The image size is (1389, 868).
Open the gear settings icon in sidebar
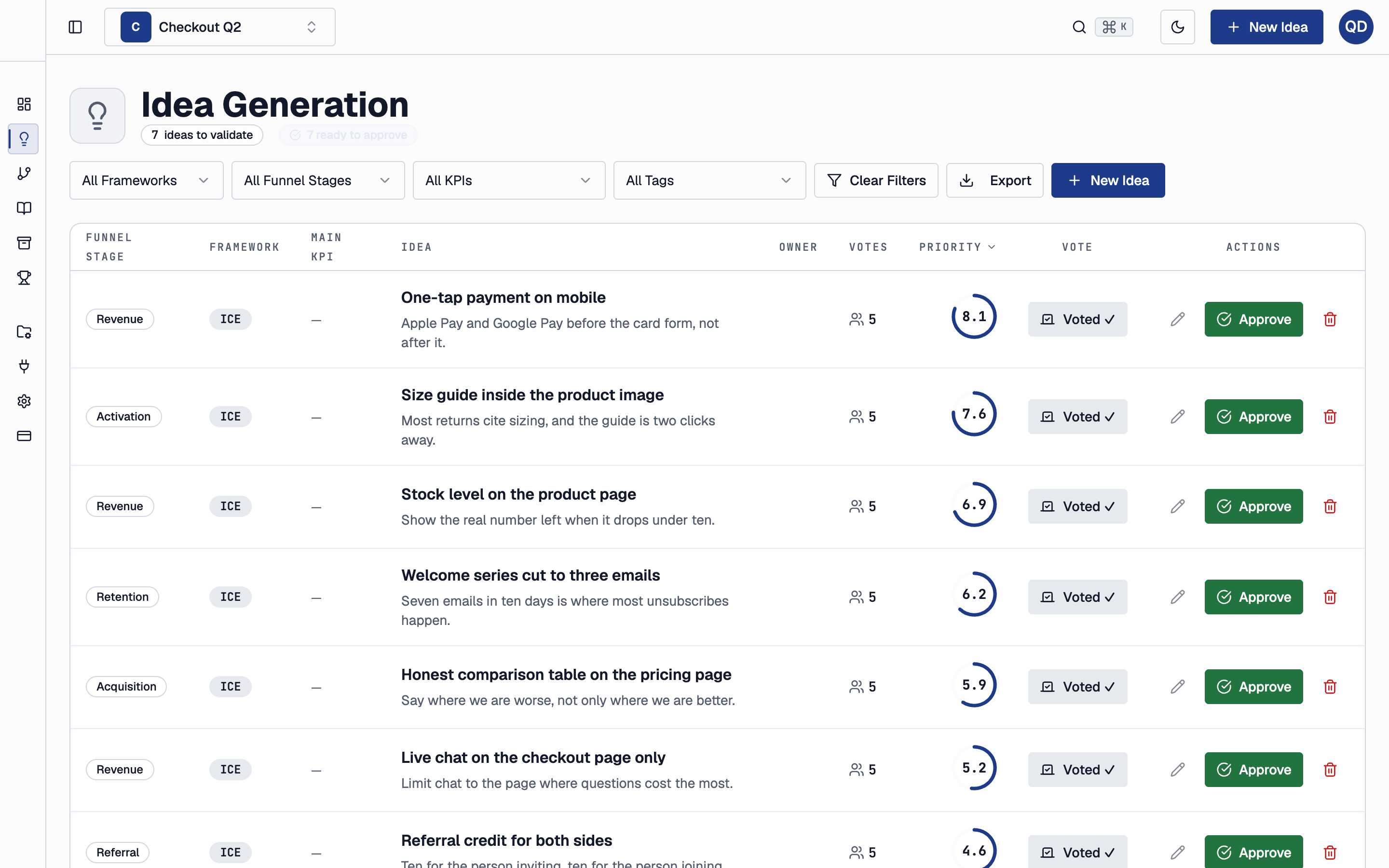click(x=24, y=401)
